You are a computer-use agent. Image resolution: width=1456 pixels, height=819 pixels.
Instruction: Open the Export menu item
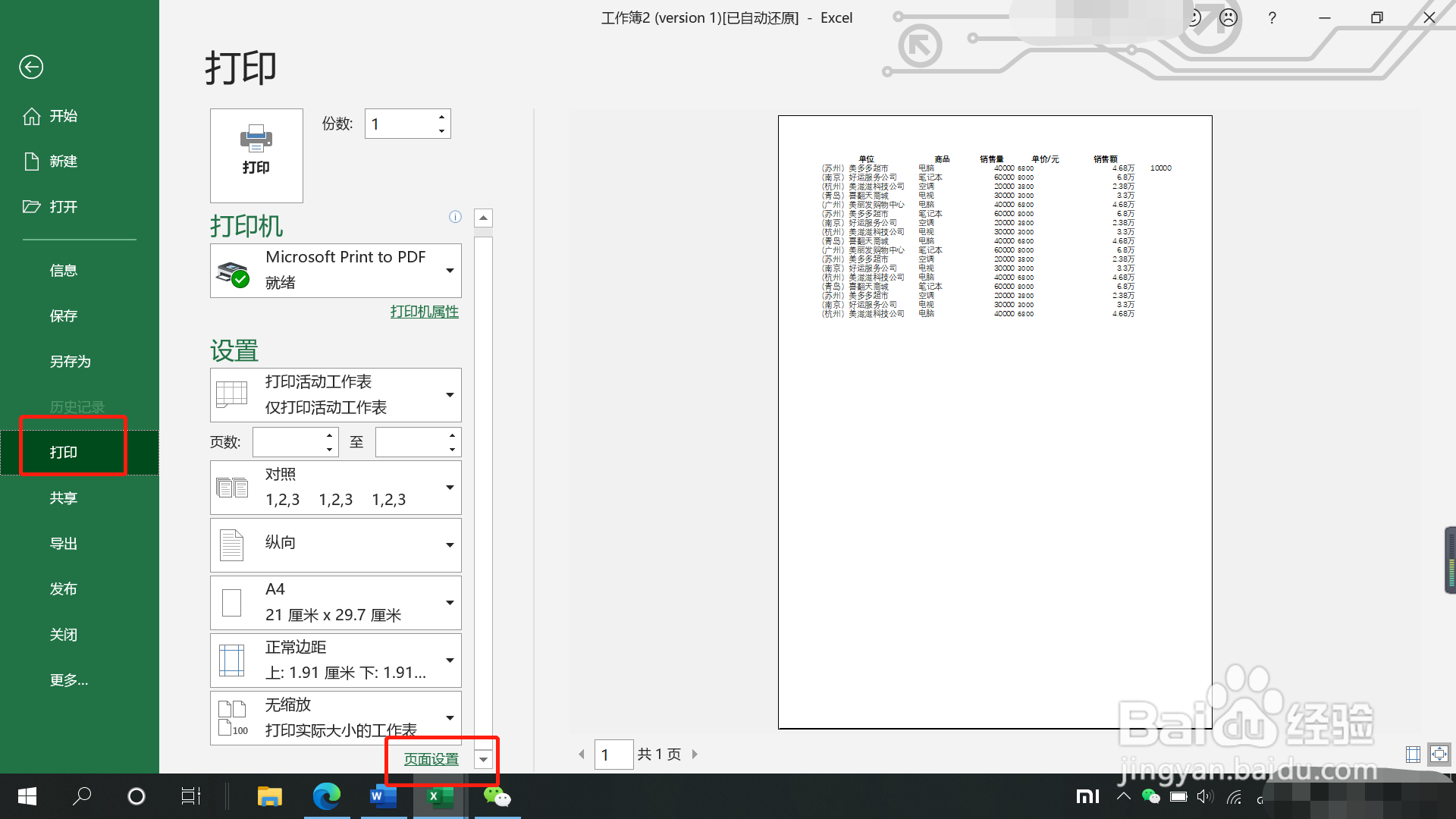(64, 543)
